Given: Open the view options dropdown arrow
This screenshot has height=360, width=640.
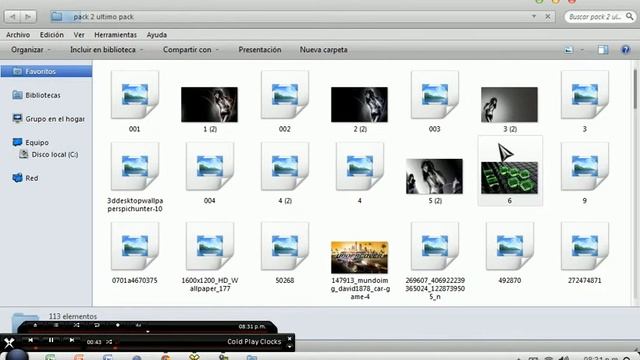Looking at the screenshot, I should pos(582,50).
